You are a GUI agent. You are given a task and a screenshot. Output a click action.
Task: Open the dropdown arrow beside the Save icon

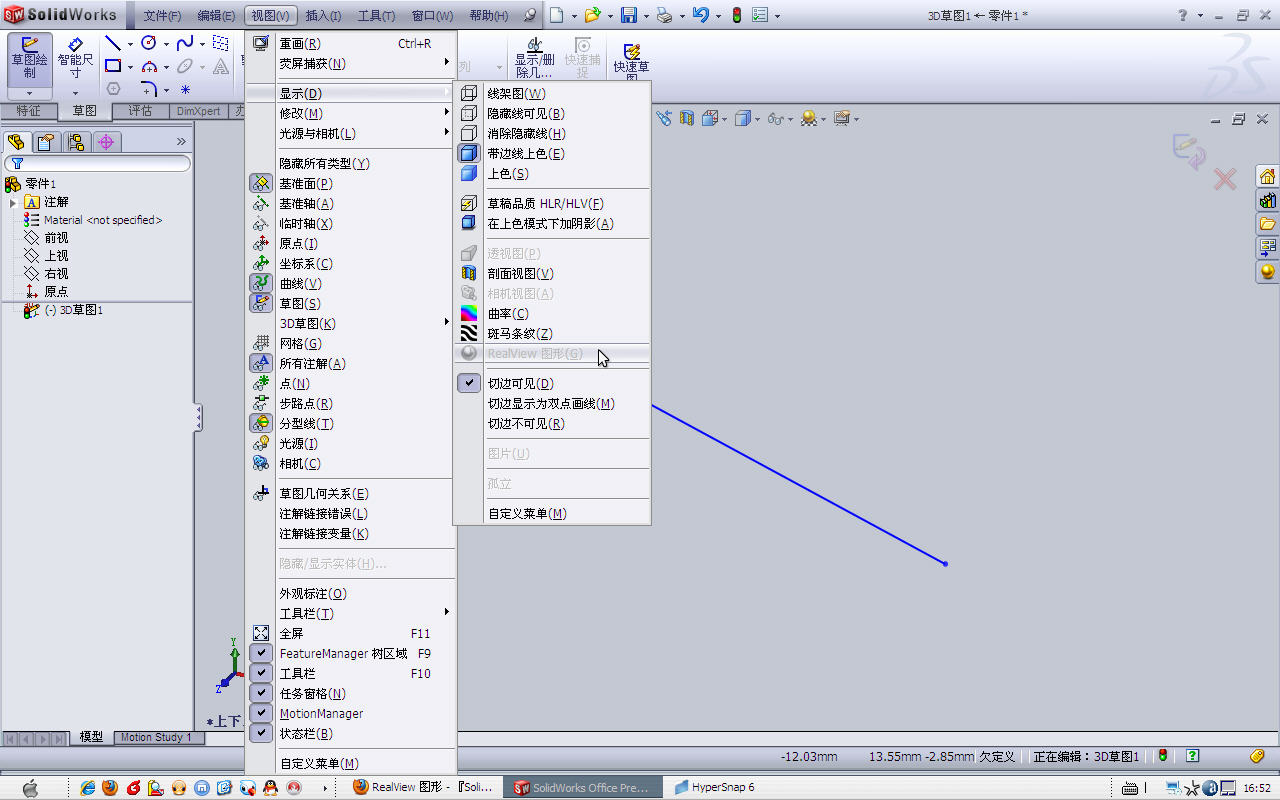[x=645, y=16]
